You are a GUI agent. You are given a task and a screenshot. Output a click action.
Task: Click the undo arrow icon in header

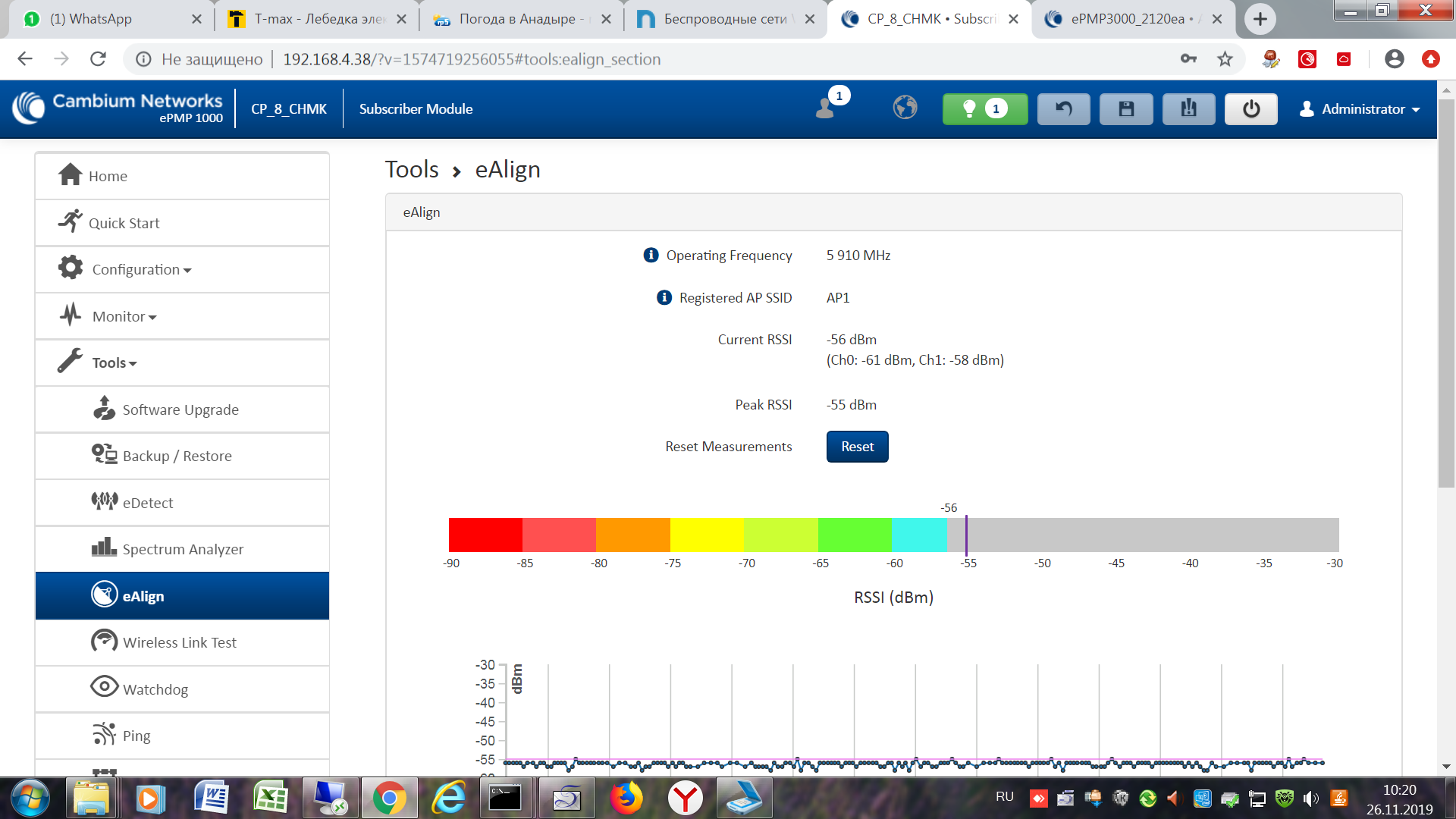[1063, 109]
